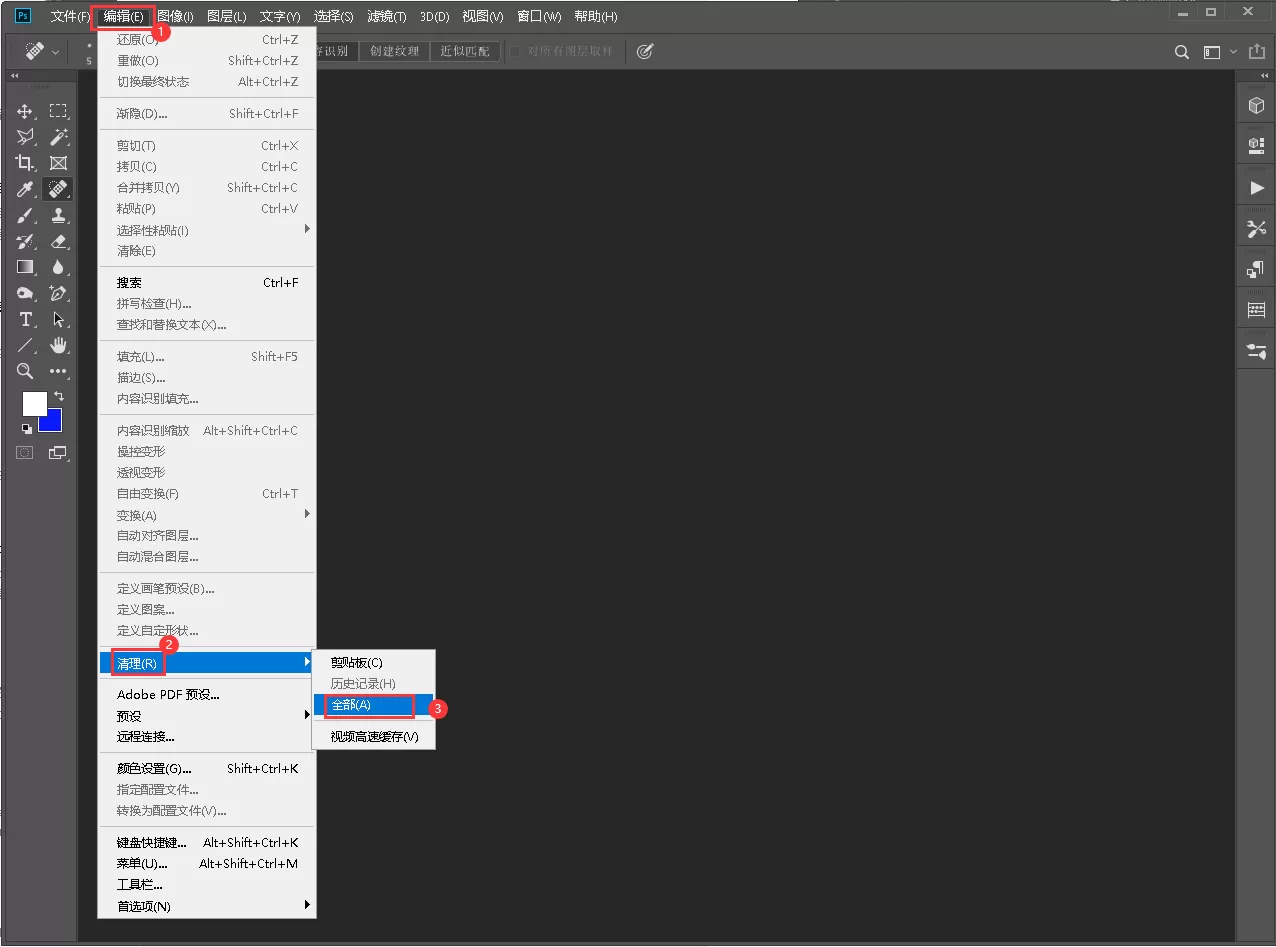
Task: Toggle the sample all layers checkbox
Action: click(515, 51)
